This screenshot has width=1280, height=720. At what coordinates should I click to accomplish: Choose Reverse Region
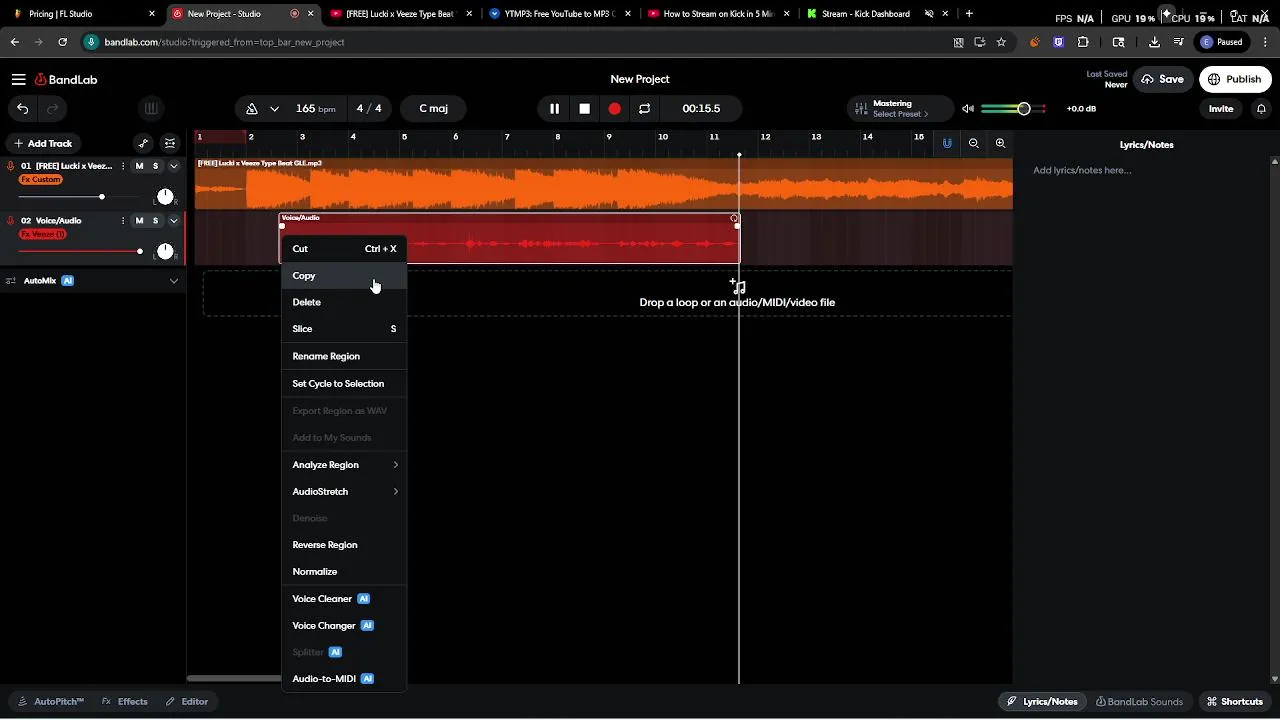point(344,545)
